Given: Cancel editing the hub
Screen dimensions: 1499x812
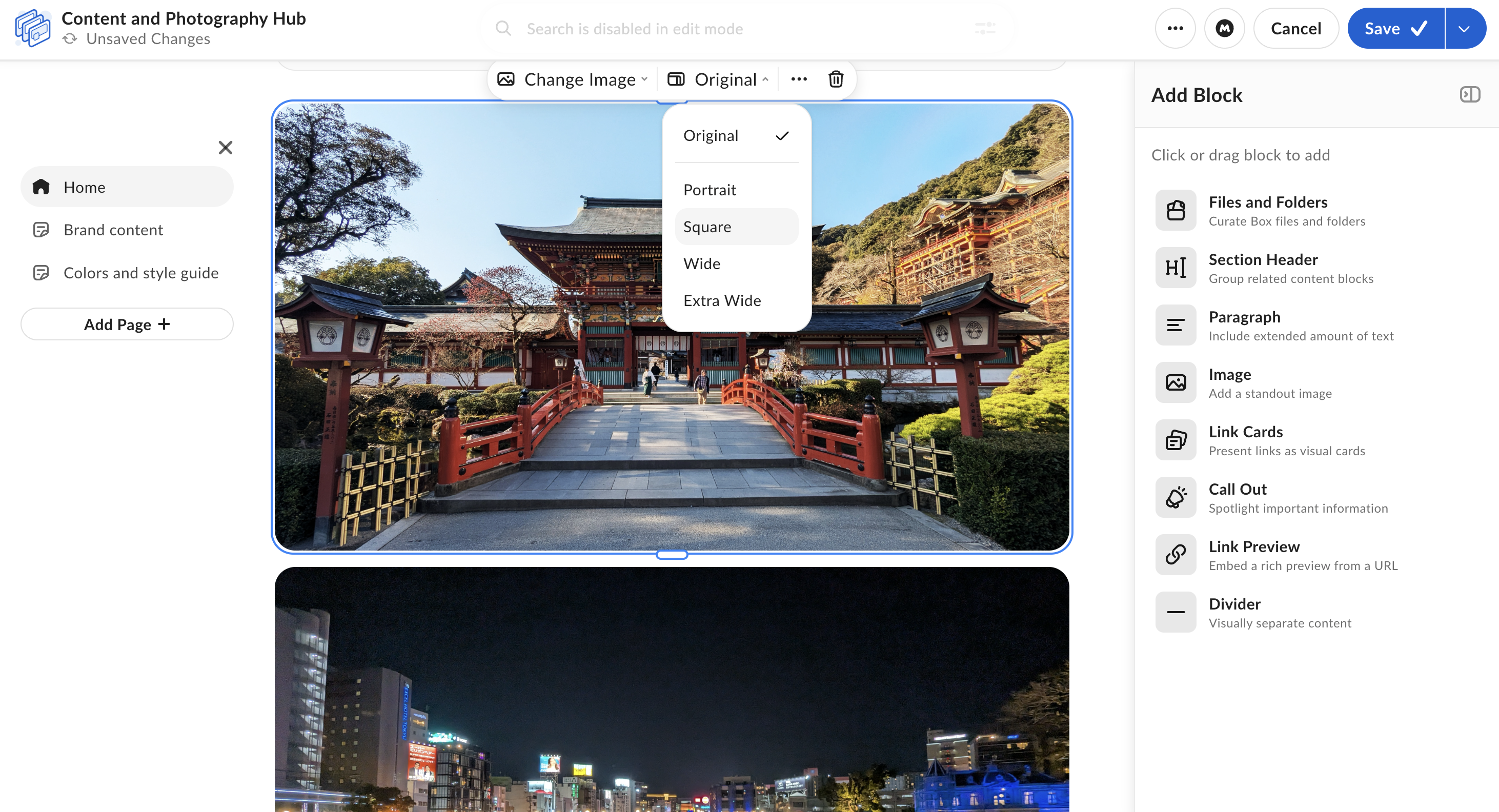Looking at the screenshot, I should tap(1295, 29).
